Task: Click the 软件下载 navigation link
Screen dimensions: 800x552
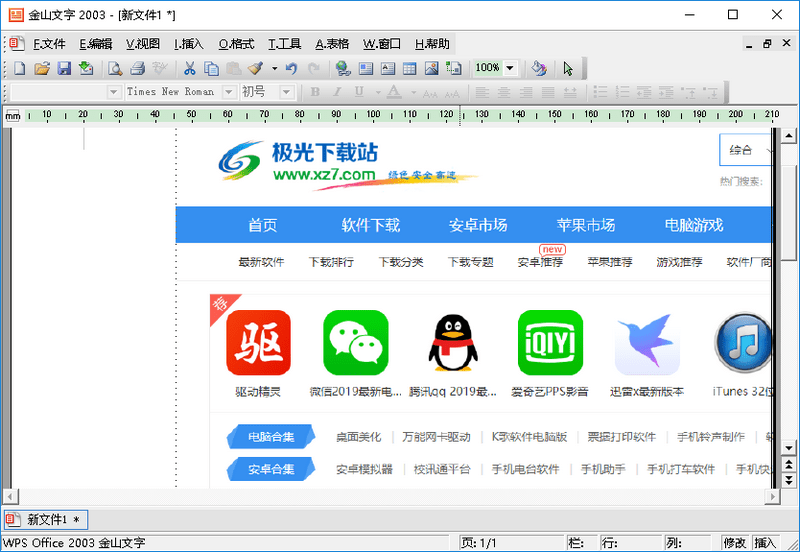Action: click(x=370, y=225)
